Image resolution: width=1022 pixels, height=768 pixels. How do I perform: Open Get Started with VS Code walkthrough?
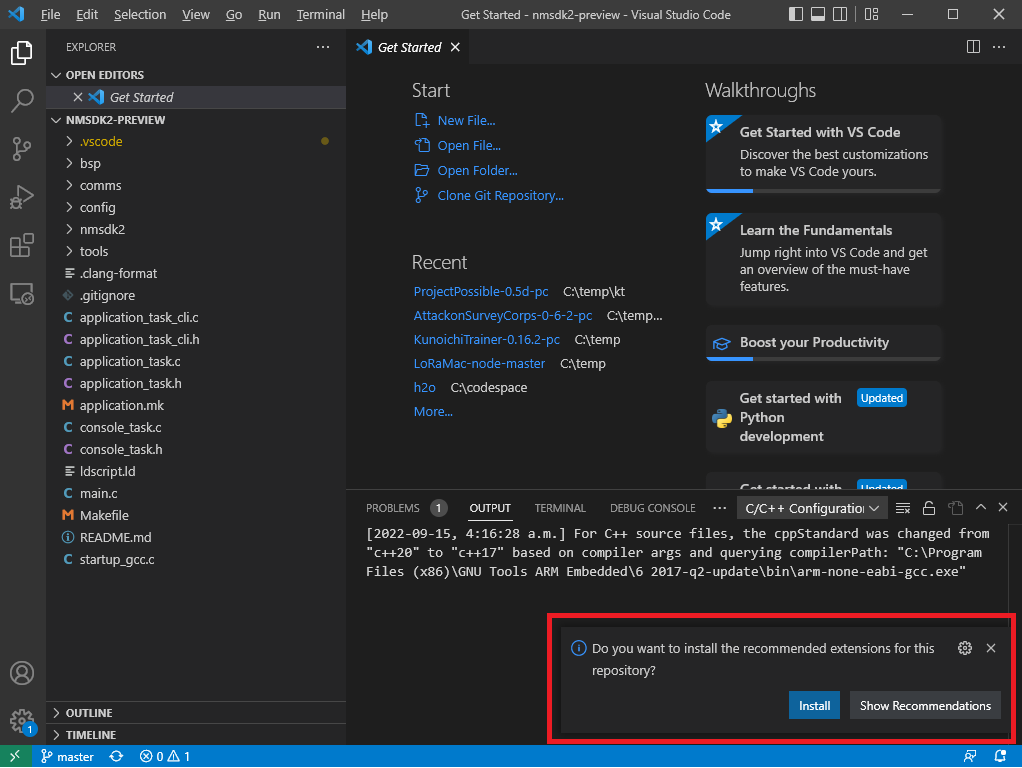(x=823, y=153)
